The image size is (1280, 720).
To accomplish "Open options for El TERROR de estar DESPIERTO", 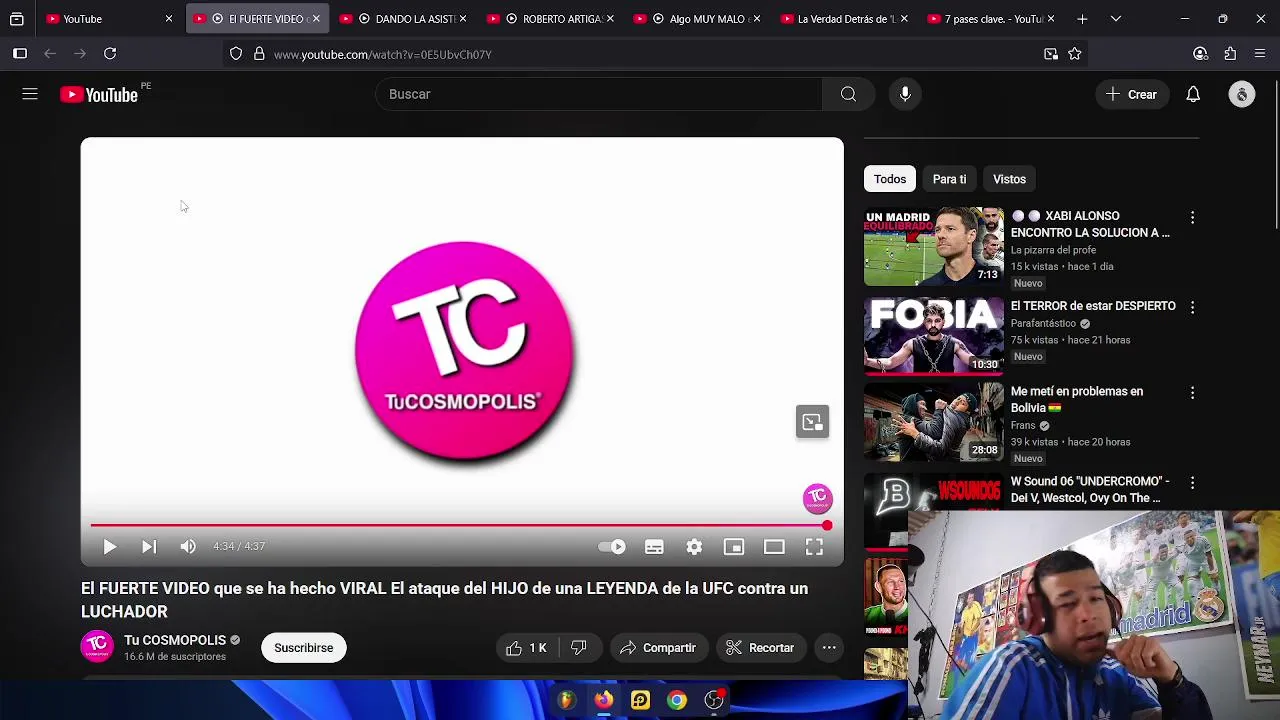I will point(1192,308).
